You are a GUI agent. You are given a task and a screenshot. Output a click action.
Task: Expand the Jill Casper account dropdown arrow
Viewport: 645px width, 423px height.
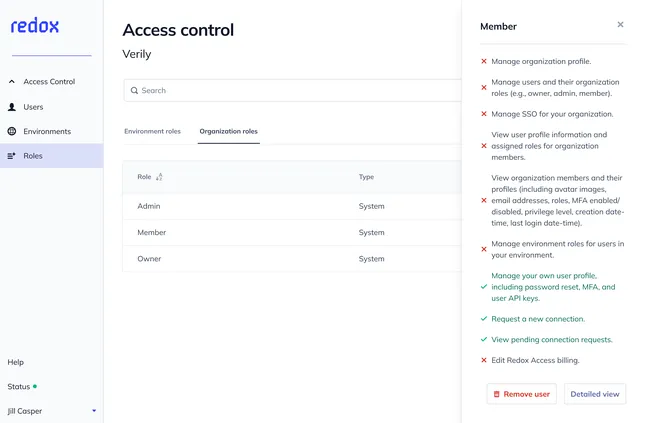[x=94, y=411]
